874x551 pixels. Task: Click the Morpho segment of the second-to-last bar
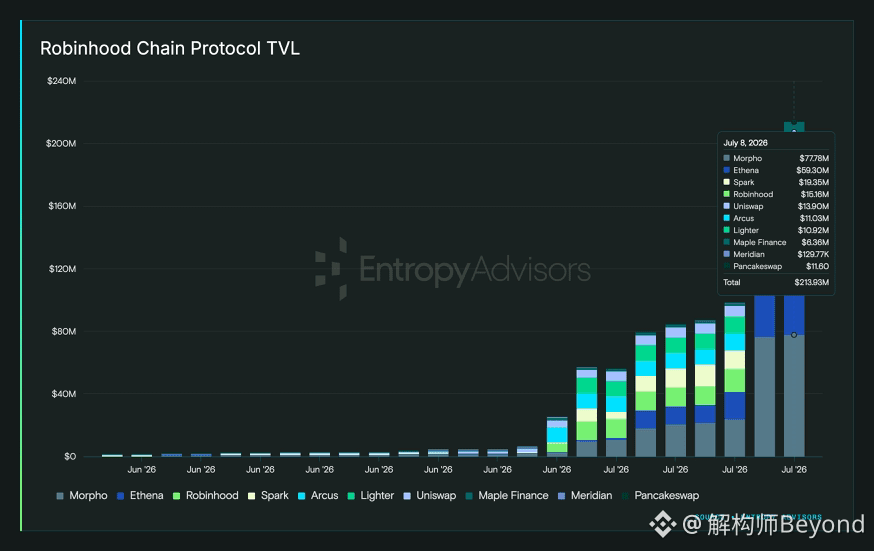pos(764,397)
